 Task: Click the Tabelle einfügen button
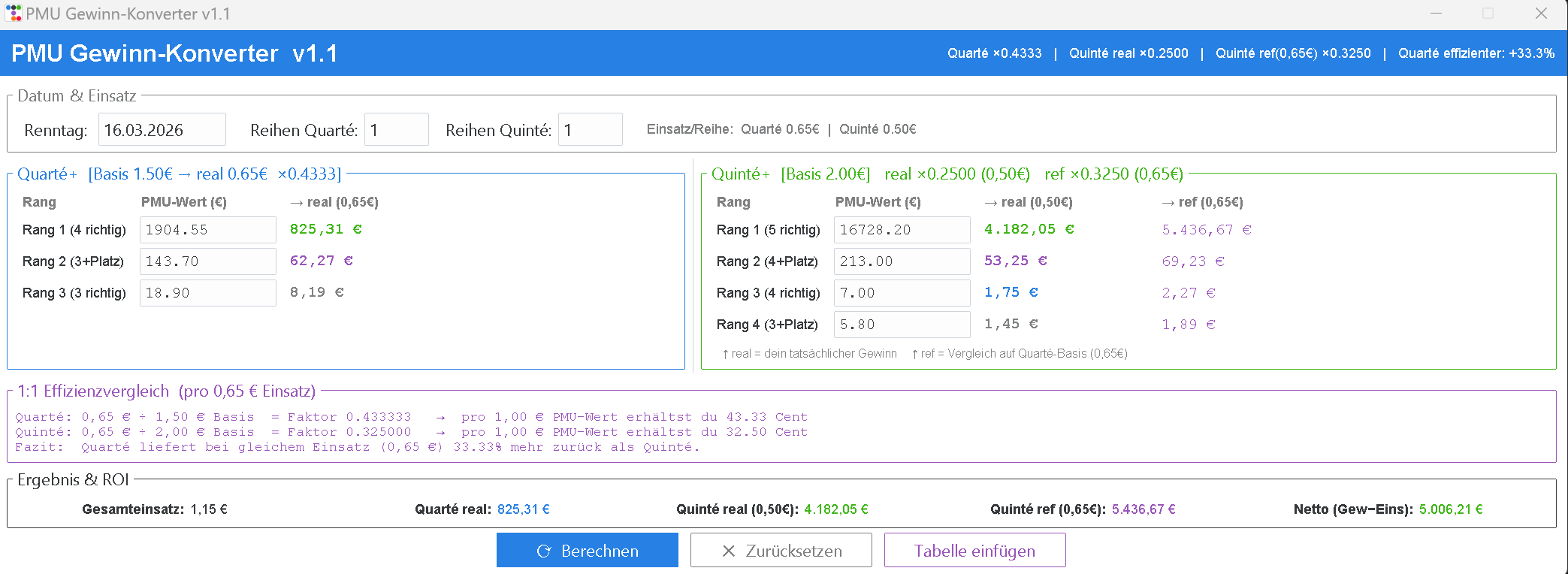(974, 551)
